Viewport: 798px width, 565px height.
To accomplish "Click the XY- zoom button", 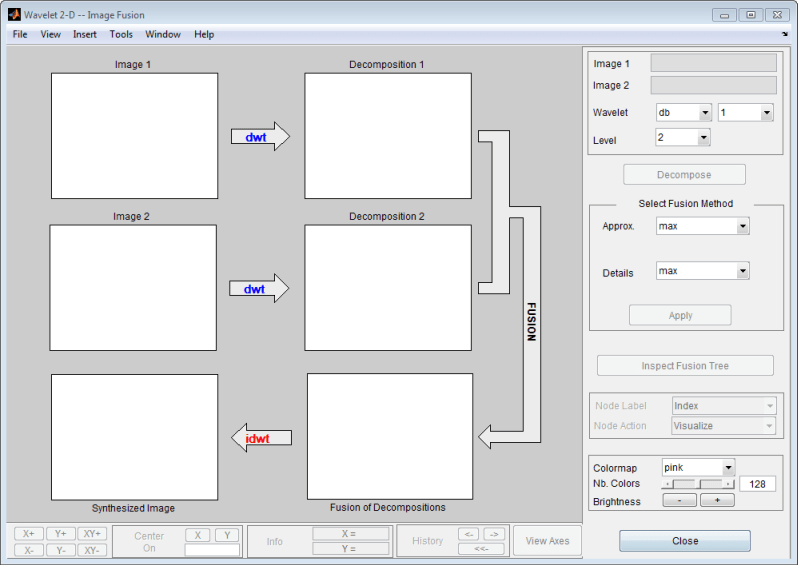I will (x=92, y=550).
